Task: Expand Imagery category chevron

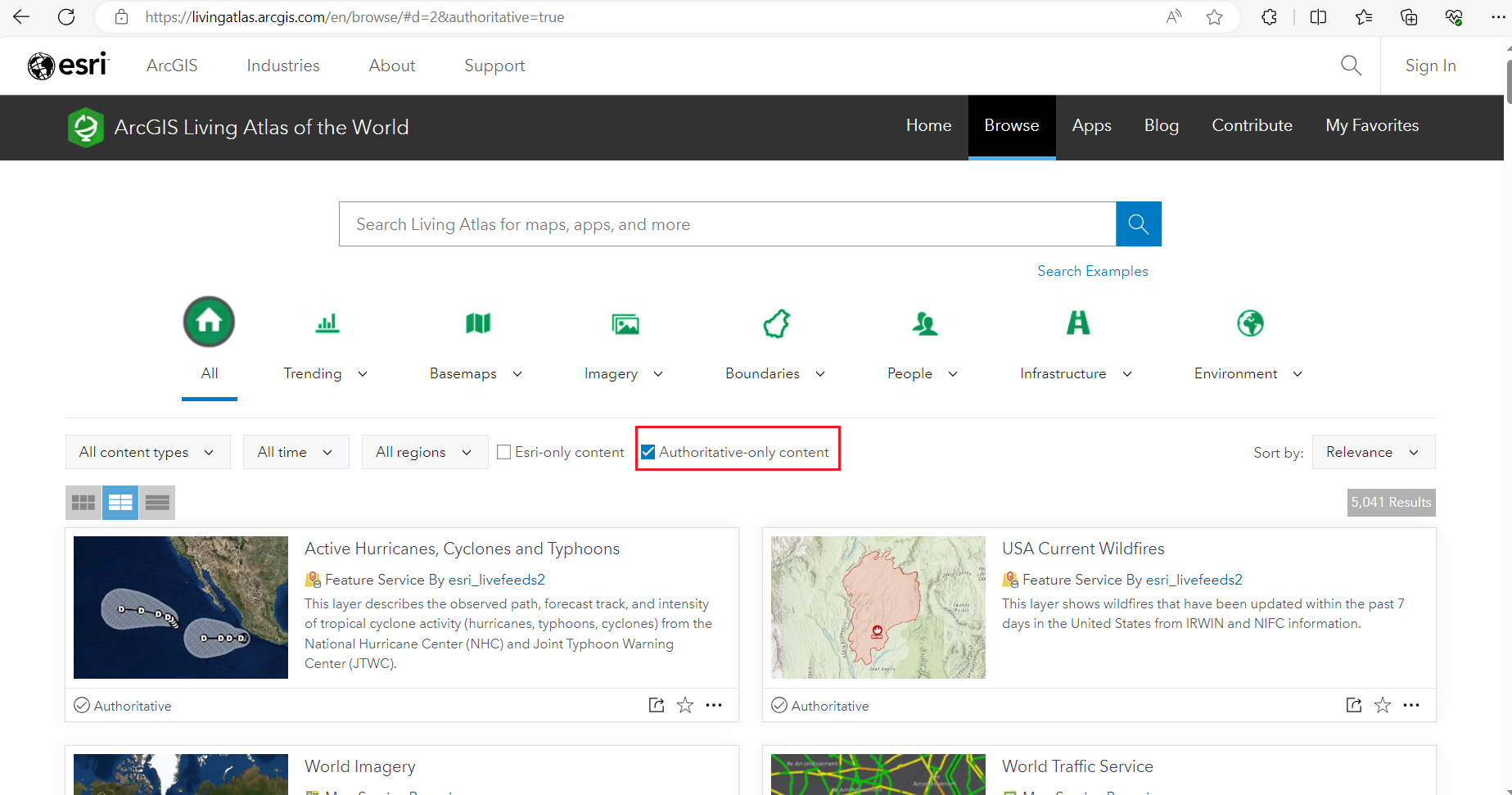Action: 658,374
